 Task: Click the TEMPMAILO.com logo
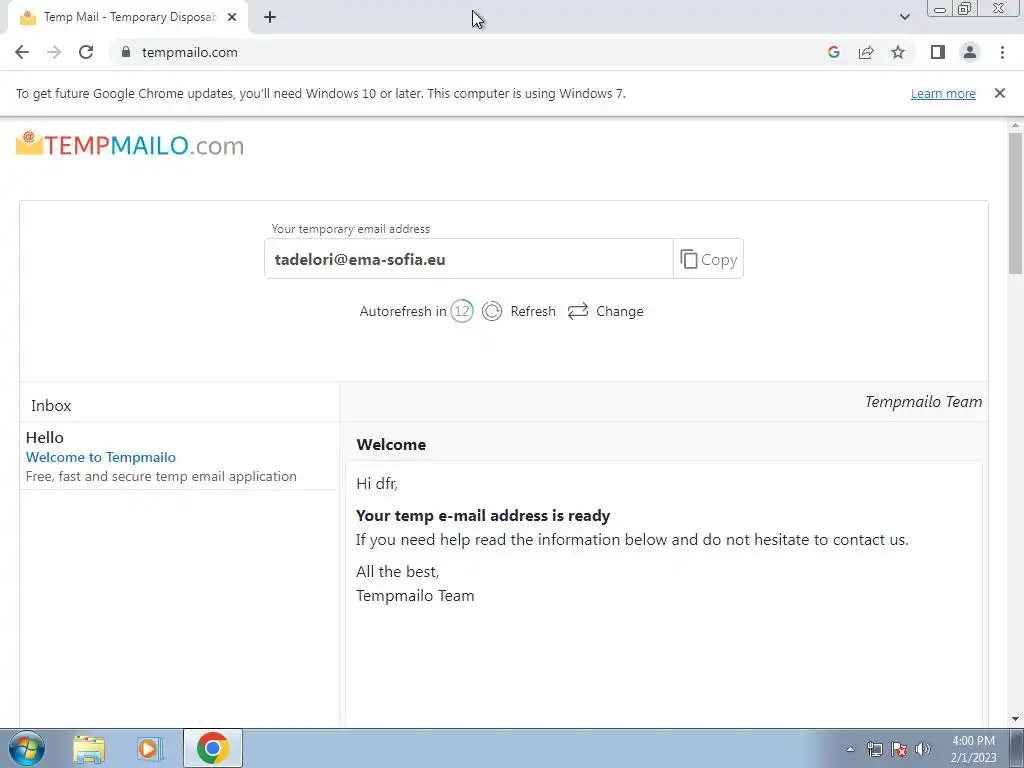[x=129, y=144]
